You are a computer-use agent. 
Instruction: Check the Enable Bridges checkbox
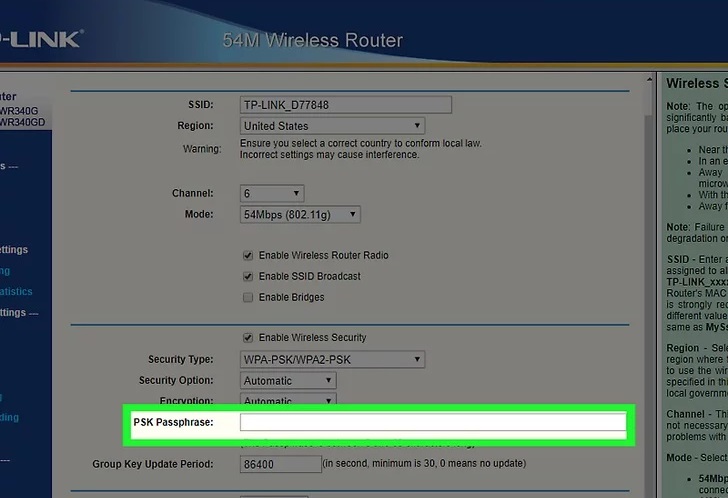(248, 297)
